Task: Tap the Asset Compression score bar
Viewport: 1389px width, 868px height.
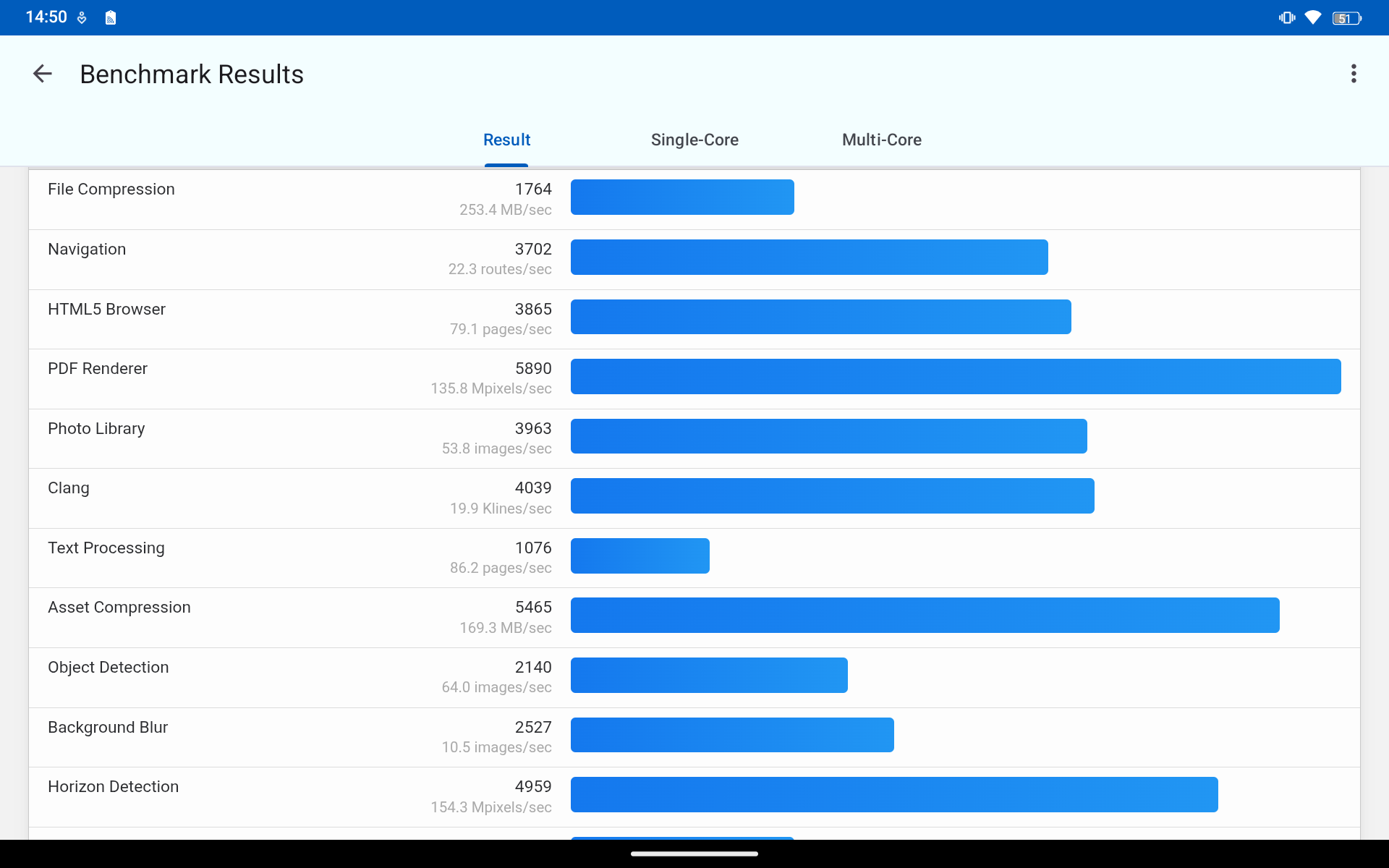Action: pos(925,616)
